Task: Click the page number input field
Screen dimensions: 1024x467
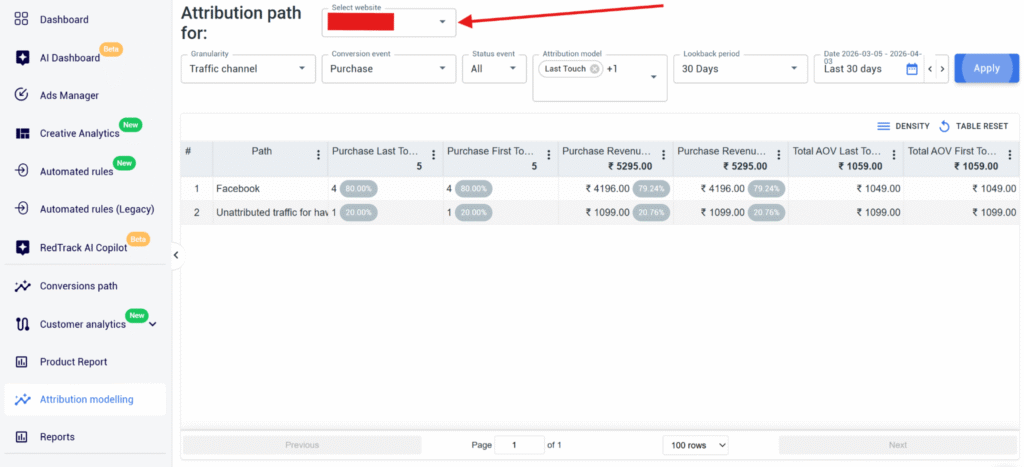Action: point(519,445)
